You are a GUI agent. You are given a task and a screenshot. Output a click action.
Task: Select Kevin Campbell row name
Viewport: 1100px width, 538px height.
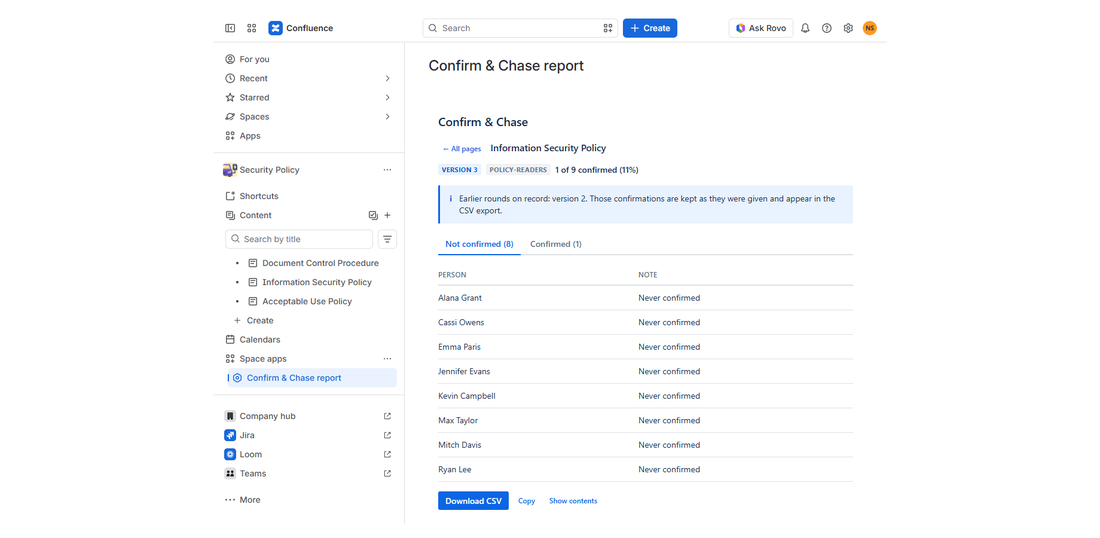(x=467, y=396)
